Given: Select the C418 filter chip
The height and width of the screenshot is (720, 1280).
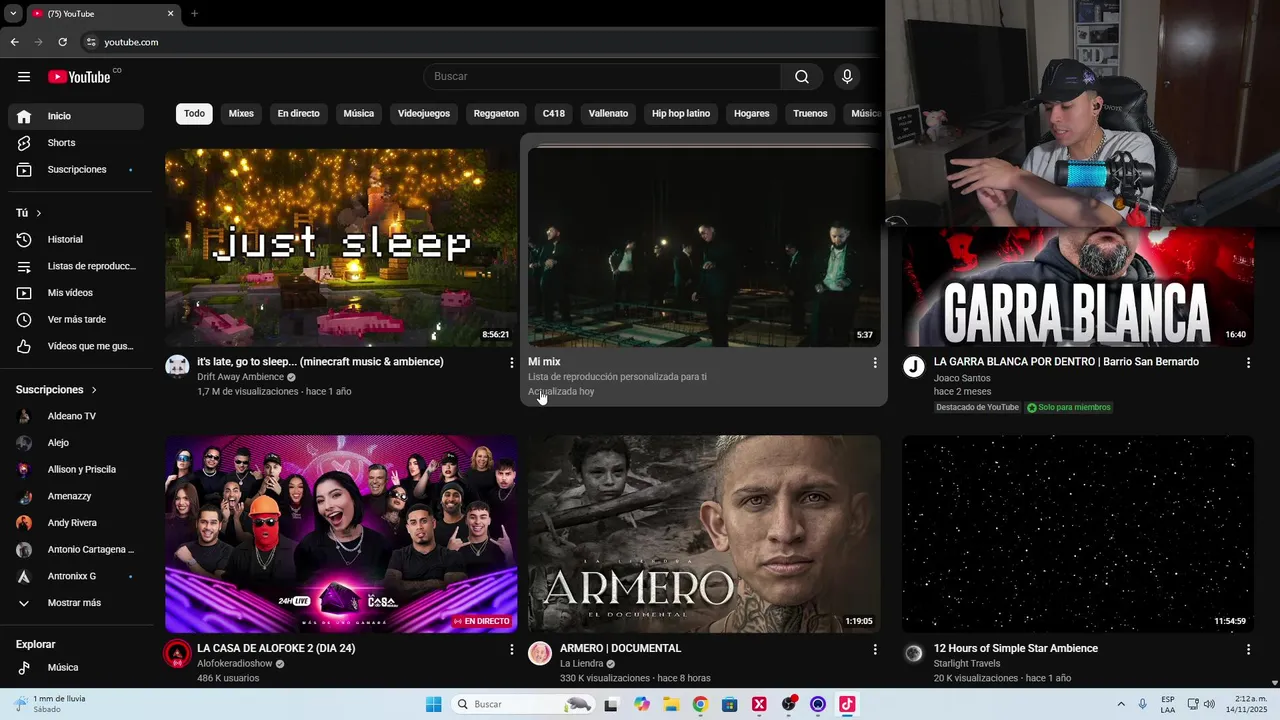Looking at the screenshot, I should [554, 114].
